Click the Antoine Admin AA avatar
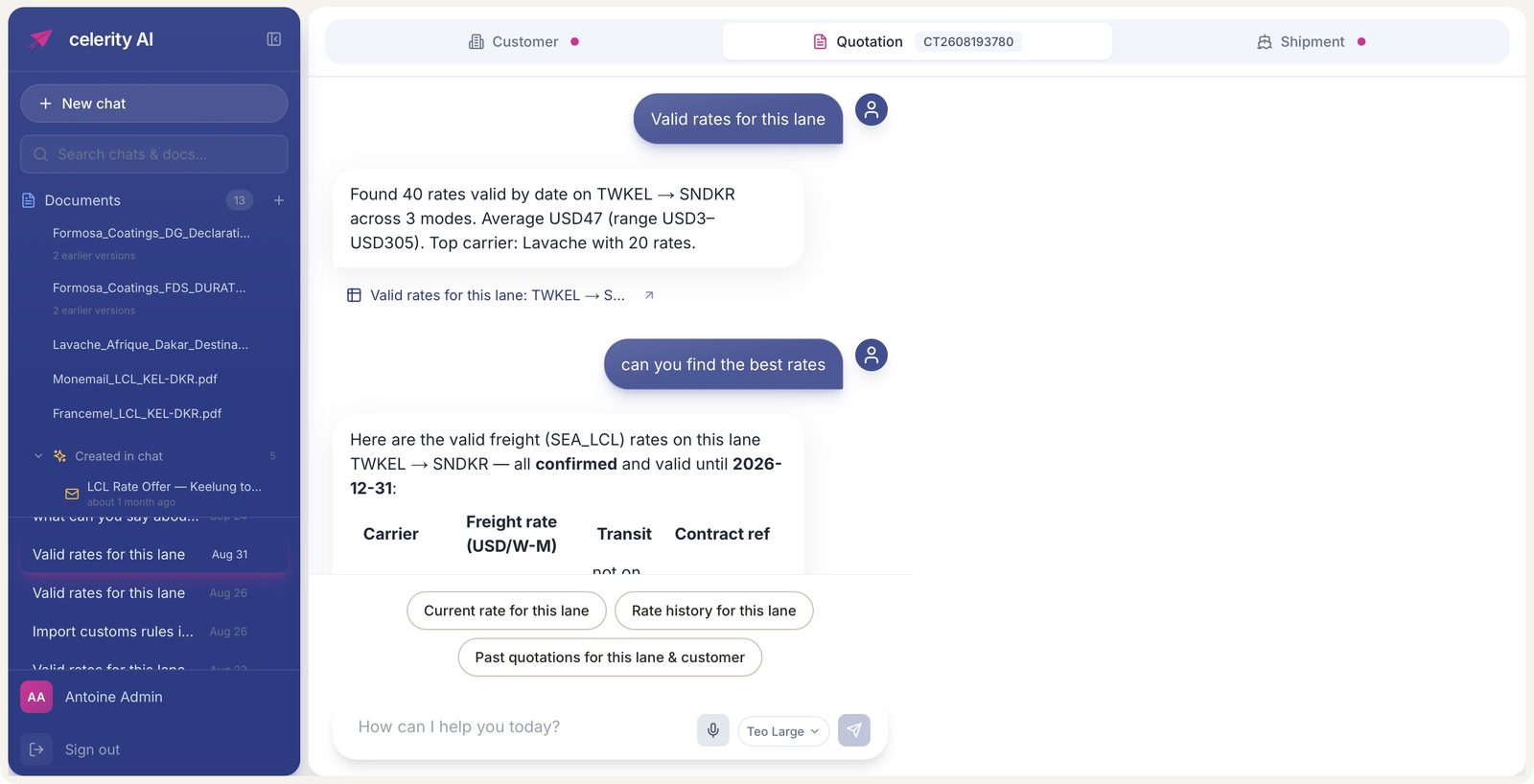Image resolution: width=1534 pixels, height=784 pixels. 36,697
